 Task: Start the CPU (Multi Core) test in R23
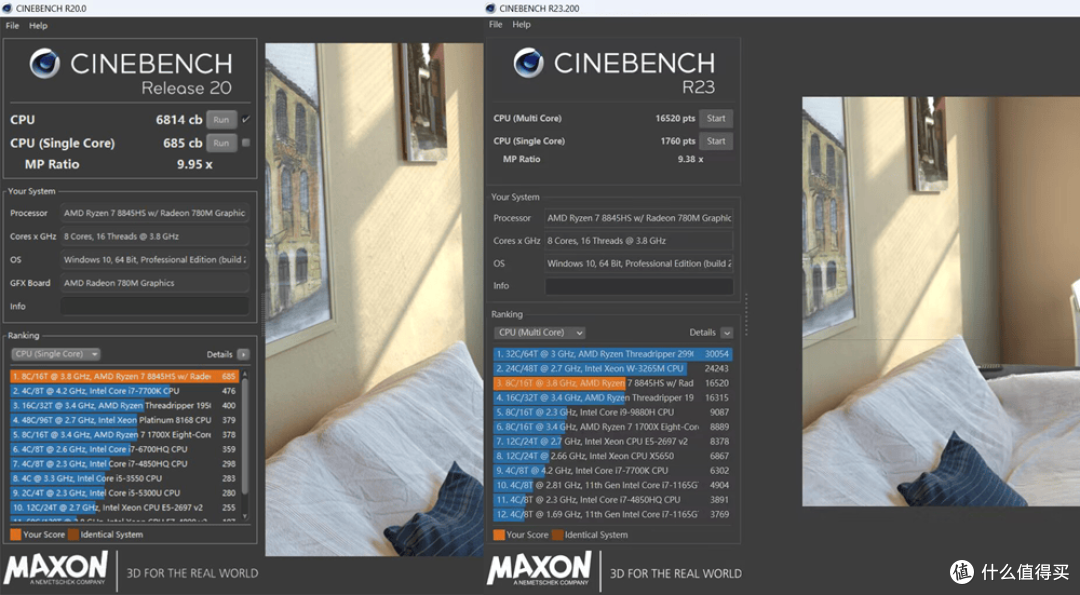point(716,118)
